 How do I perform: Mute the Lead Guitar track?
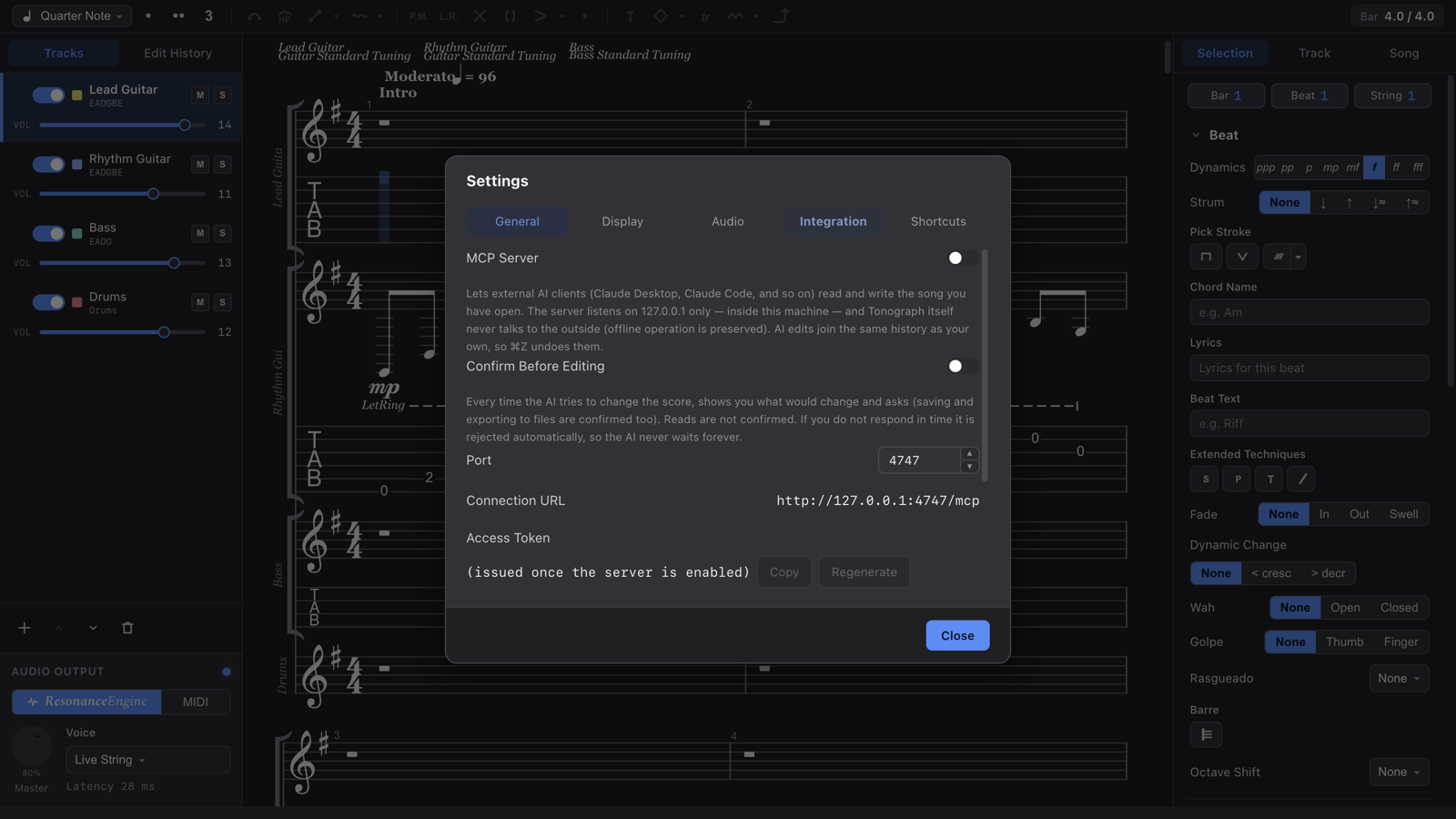tap(200, 96)
